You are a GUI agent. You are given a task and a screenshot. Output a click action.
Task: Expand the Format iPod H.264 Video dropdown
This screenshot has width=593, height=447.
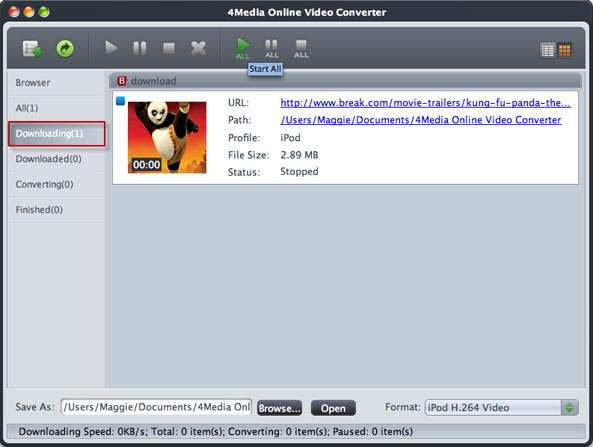pos(501,408)
